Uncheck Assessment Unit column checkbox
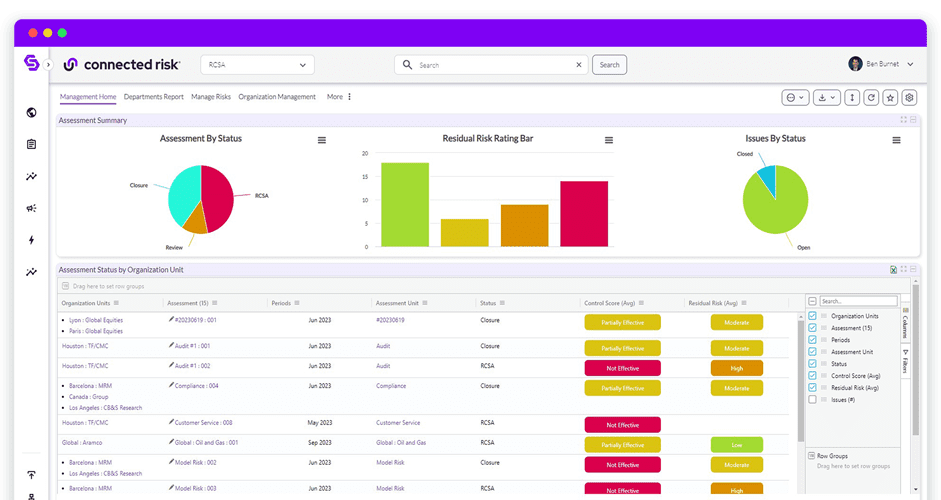 (812, 352)
